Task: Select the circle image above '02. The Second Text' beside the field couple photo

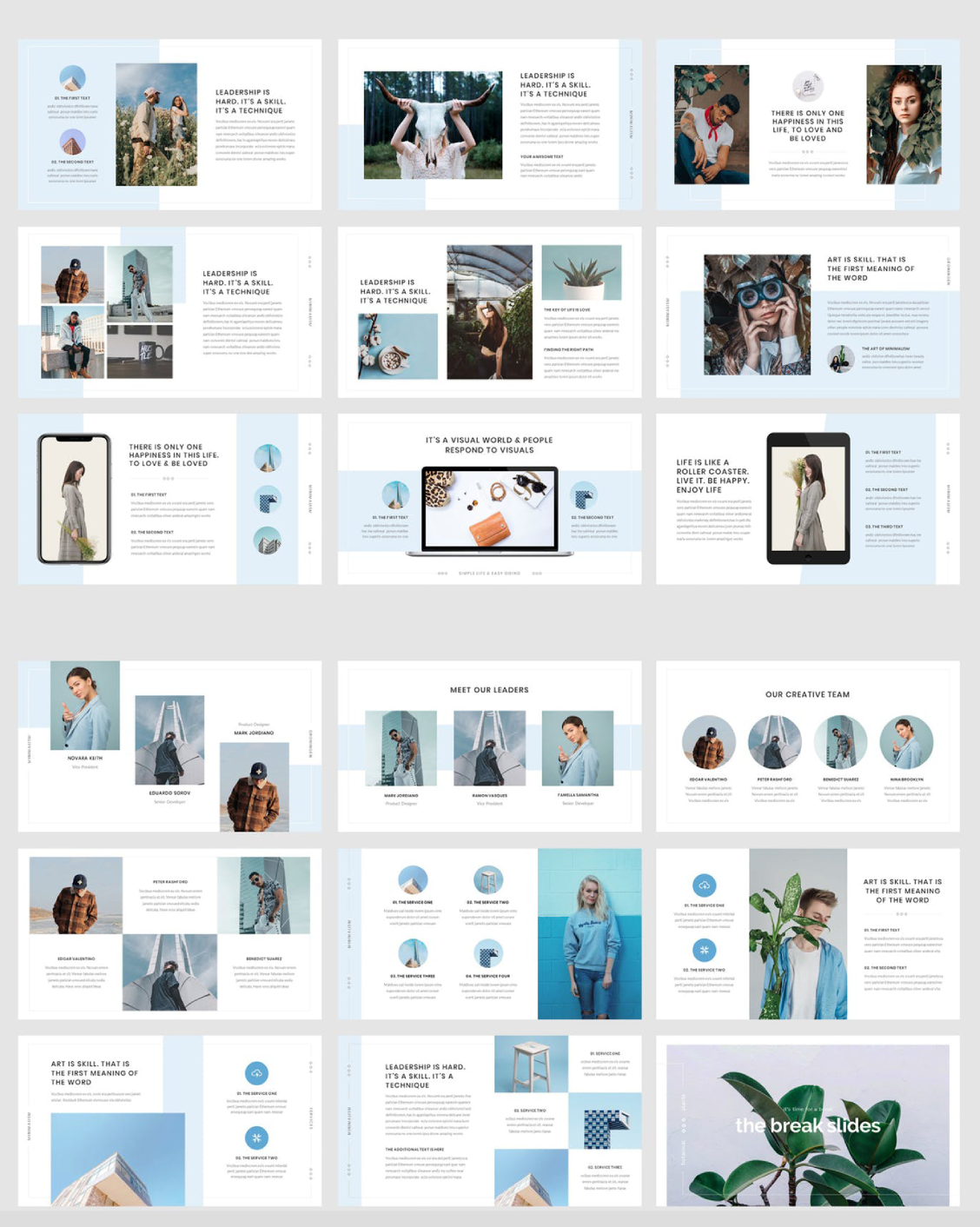Action: coord(72,142)
